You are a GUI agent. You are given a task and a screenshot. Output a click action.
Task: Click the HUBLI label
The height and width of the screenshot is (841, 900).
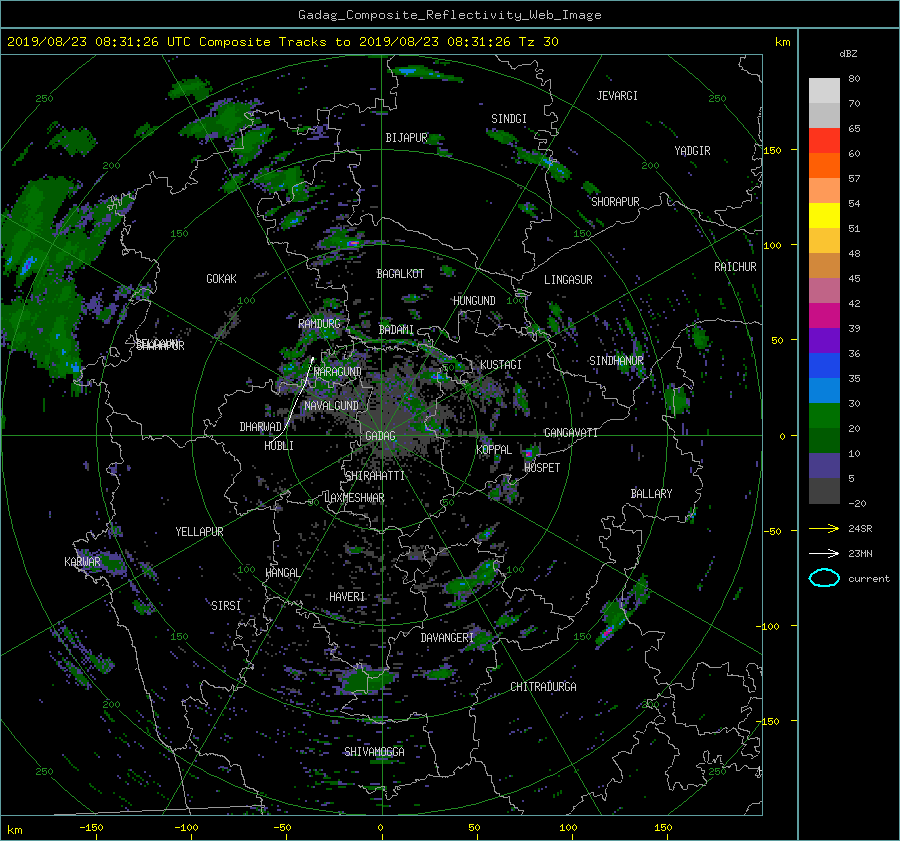(279, 445)
